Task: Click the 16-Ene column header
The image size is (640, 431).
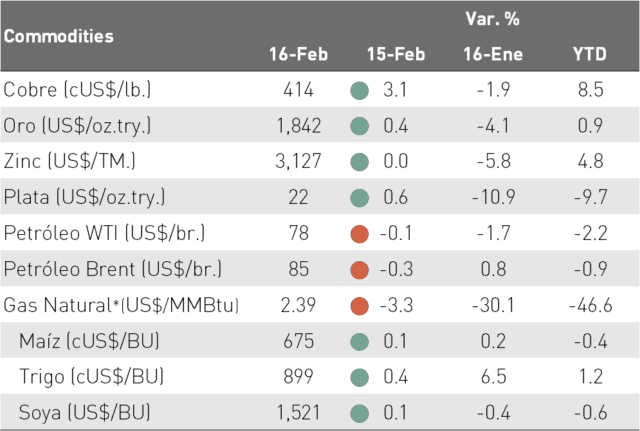Action: pyautogui.click(x=493, y=54)
